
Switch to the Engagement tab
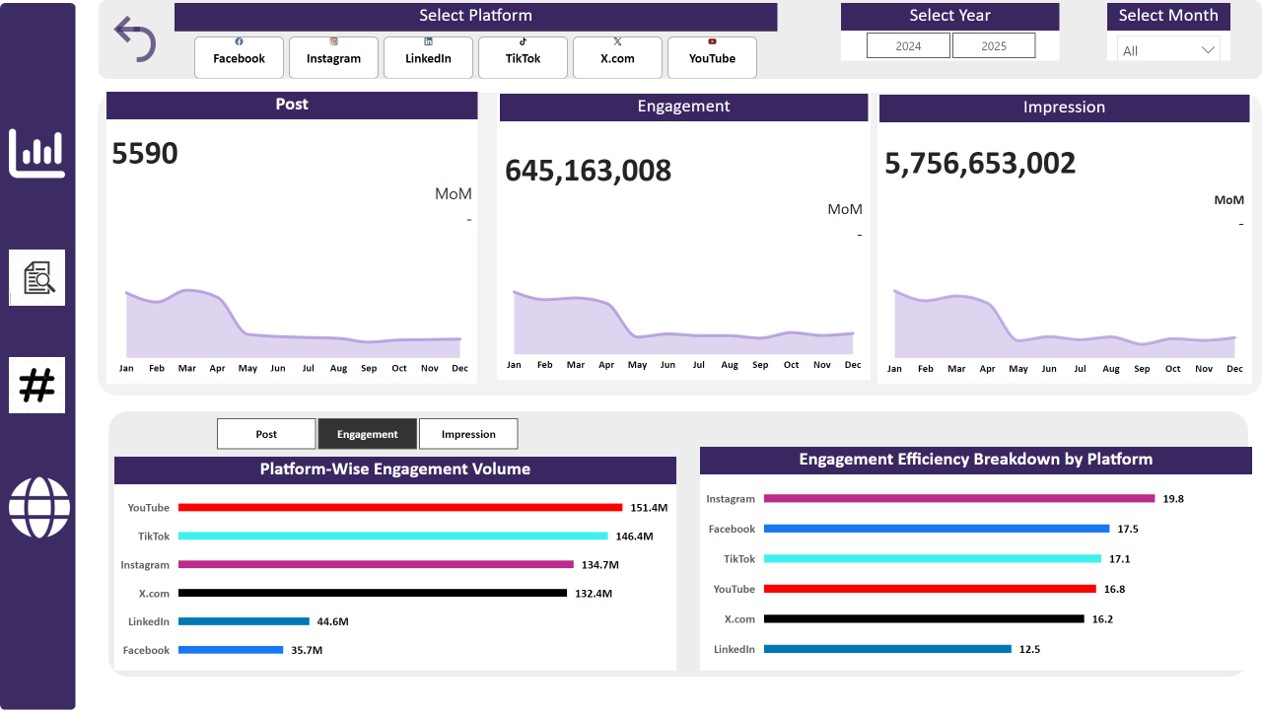click(367, 434)
